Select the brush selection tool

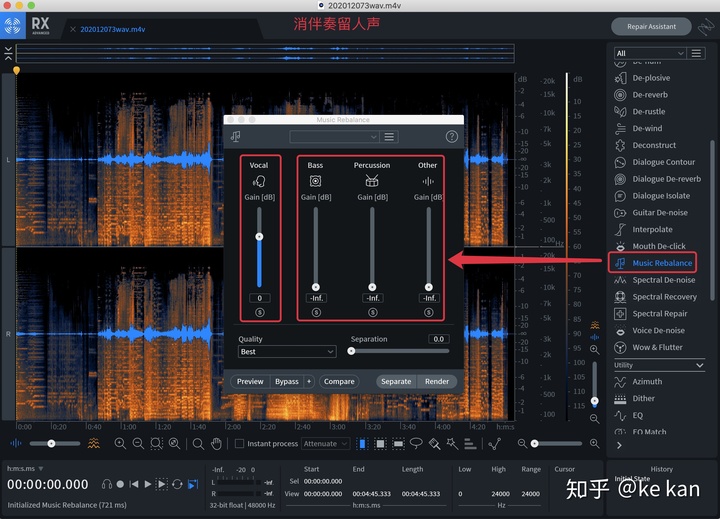click(x=434, y=443)
